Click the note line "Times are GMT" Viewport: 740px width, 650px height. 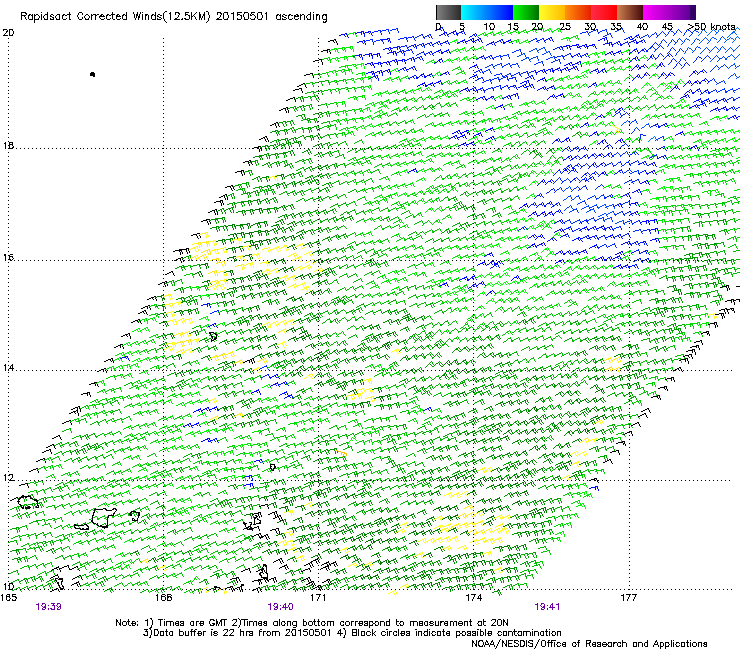click(x=193, y=623)
